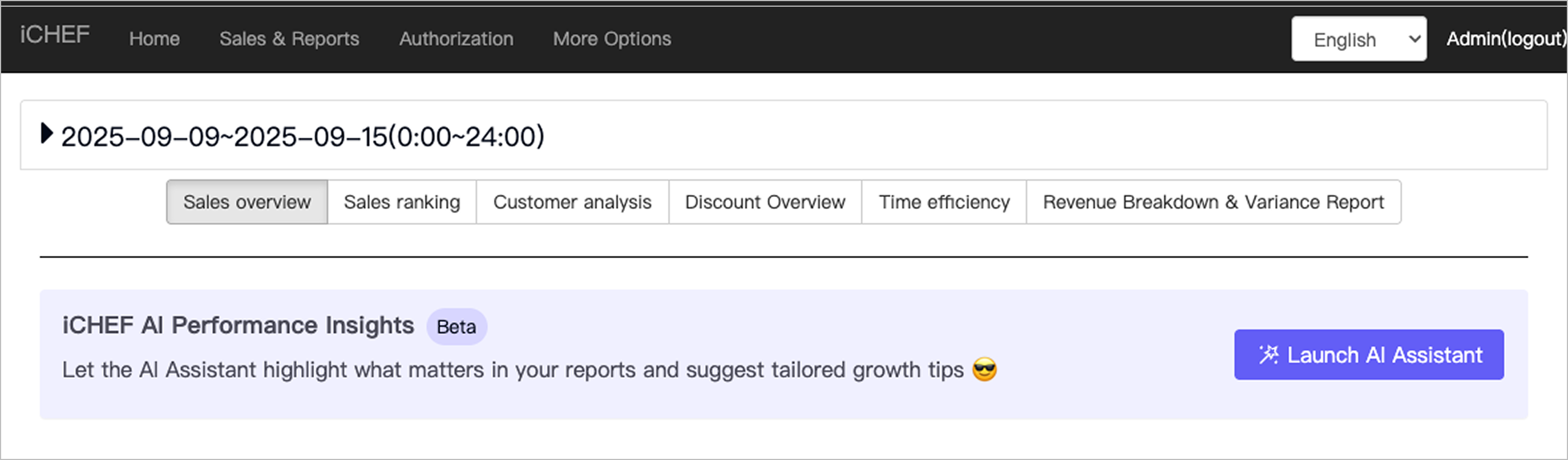Viewport: 1568px width, 460px height.
Task: Show the Discount Overview tab
Action: point(765,202)
